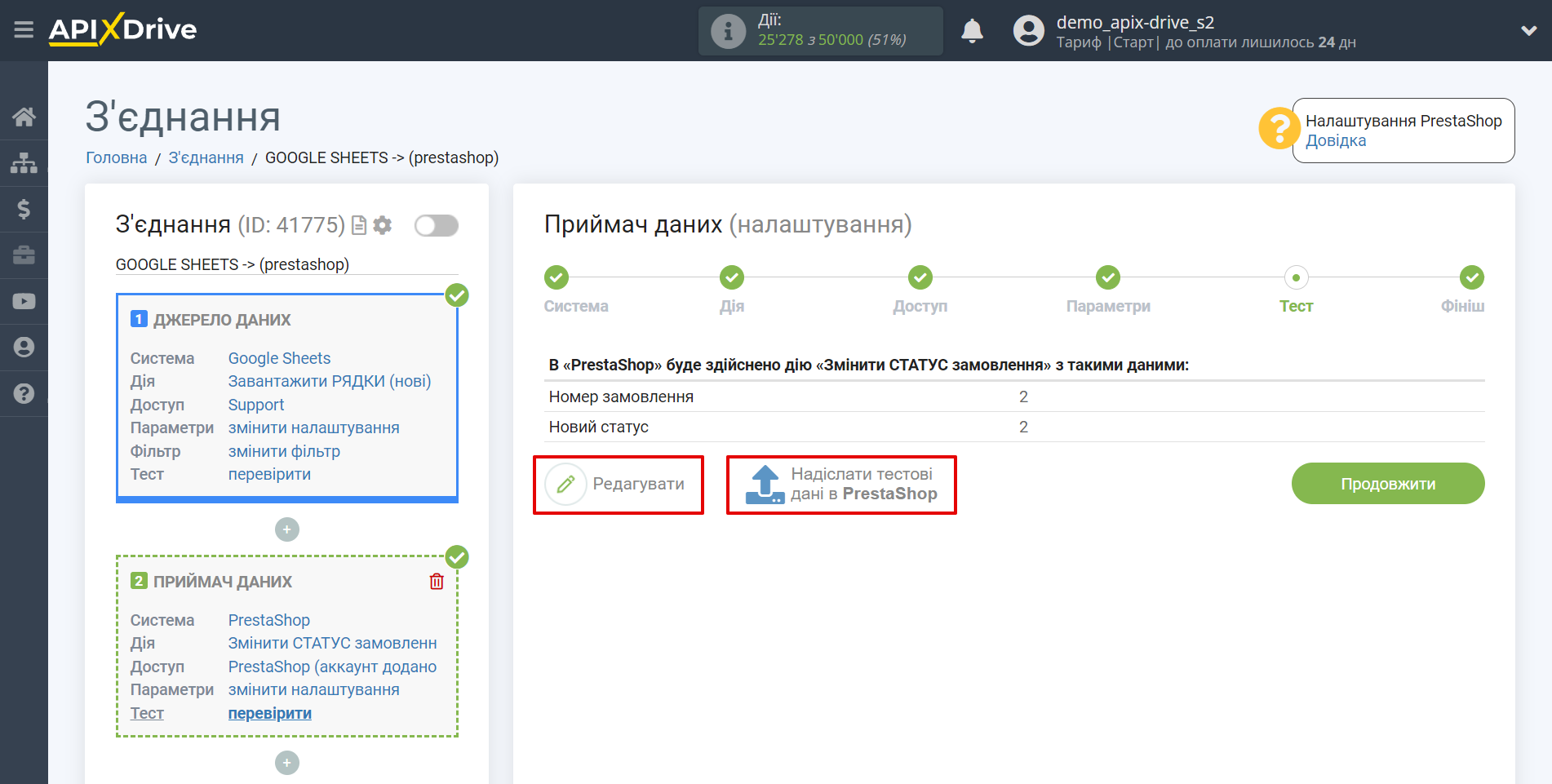Click the ApiX-Drive logo
This screenshot has width=1552, height=784.
pos(122,30)
